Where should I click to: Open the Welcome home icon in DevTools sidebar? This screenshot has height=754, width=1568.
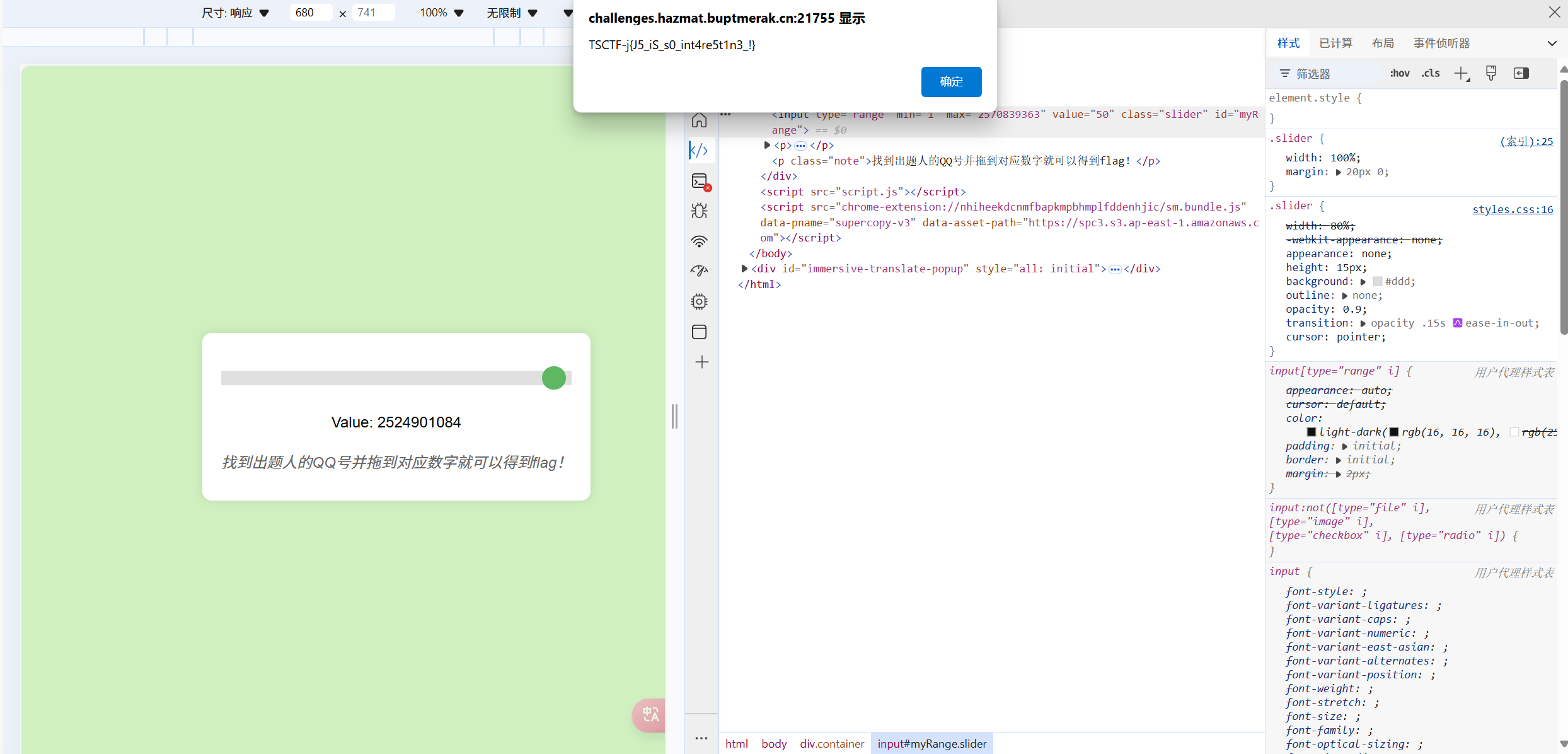coord(700,120)
